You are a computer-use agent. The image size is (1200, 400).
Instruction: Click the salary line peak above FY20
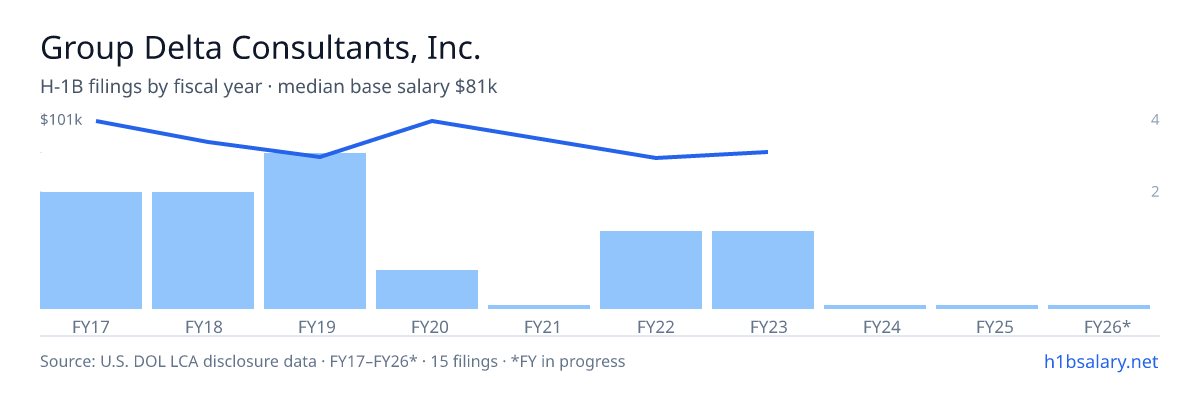click(x=432, y=121)
